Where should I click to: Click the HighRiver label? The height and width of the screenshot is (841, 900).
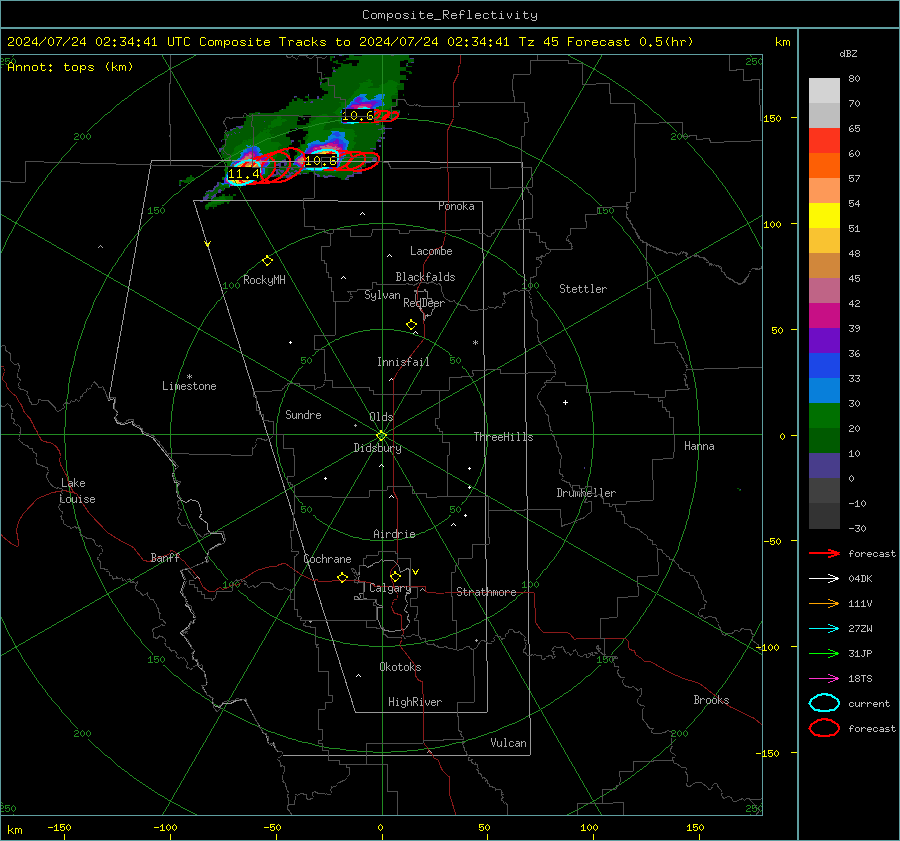tap(415, 702)
